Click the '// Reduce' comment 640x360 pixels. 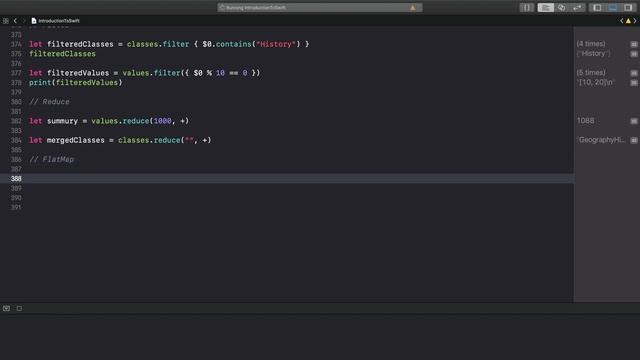coord(49,102)
